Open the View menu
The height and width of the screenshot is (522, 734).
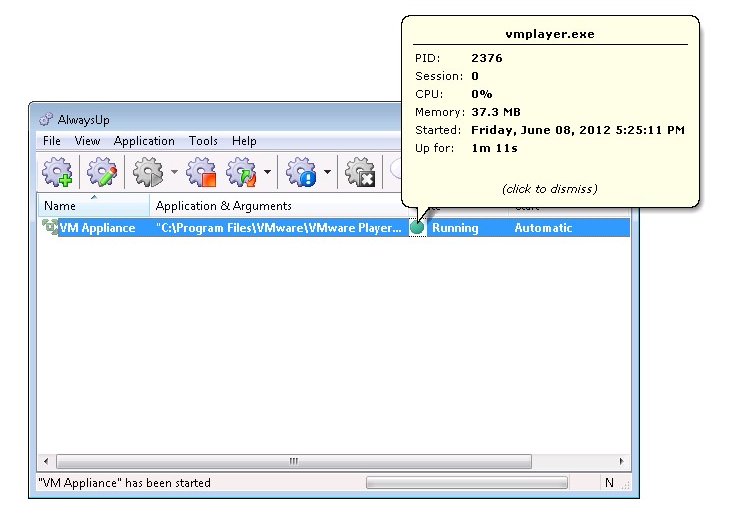[x=87, y=141]
